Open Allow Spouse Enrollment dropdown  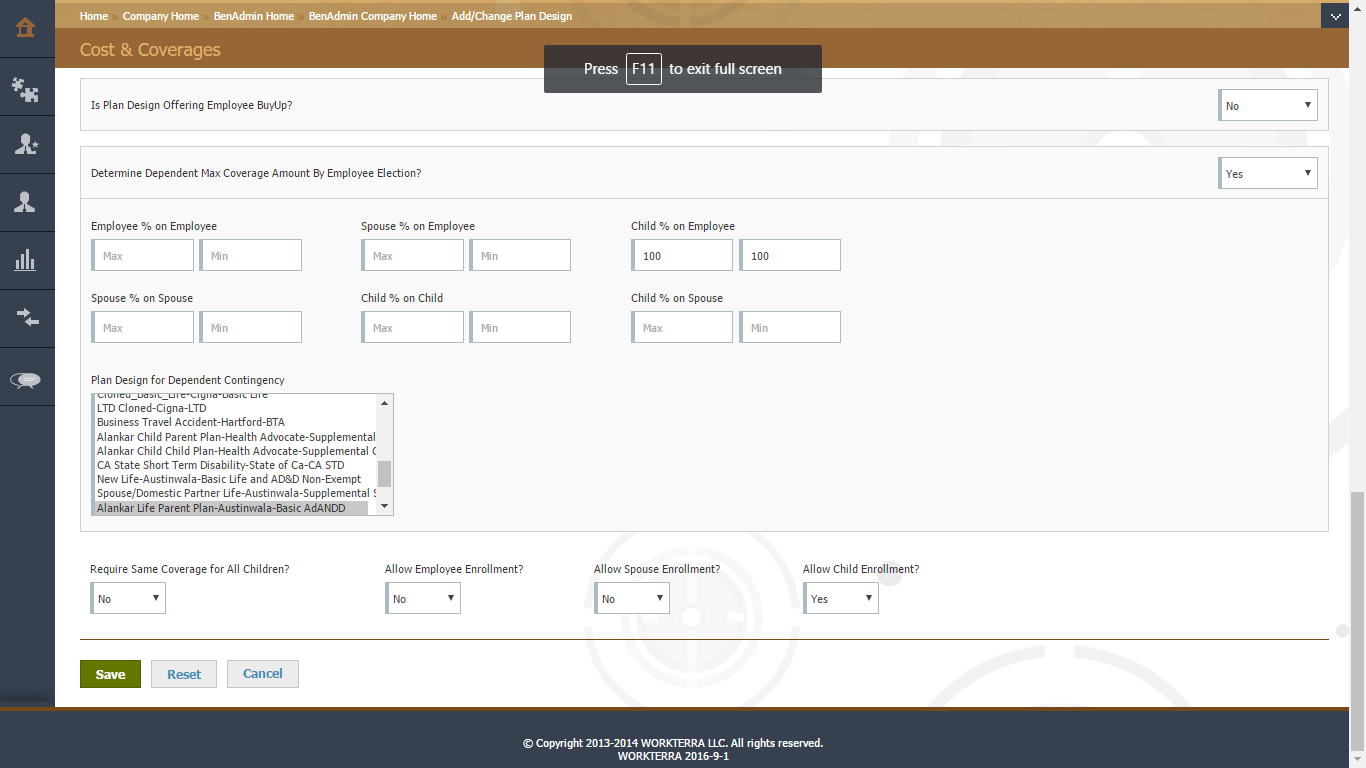click(x=632, y=598)
